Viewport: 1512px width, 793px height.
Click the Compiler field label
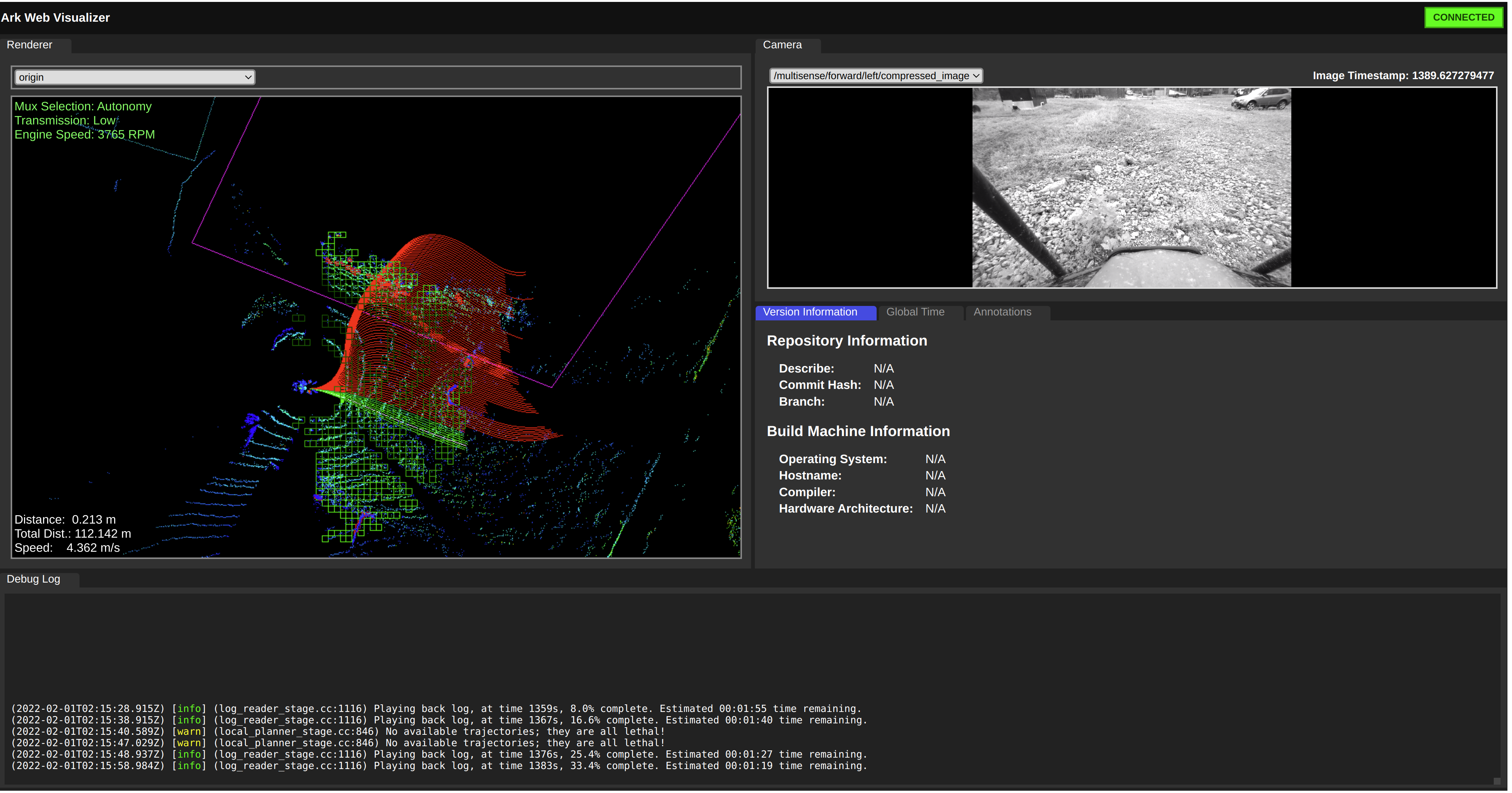(807, 492)
